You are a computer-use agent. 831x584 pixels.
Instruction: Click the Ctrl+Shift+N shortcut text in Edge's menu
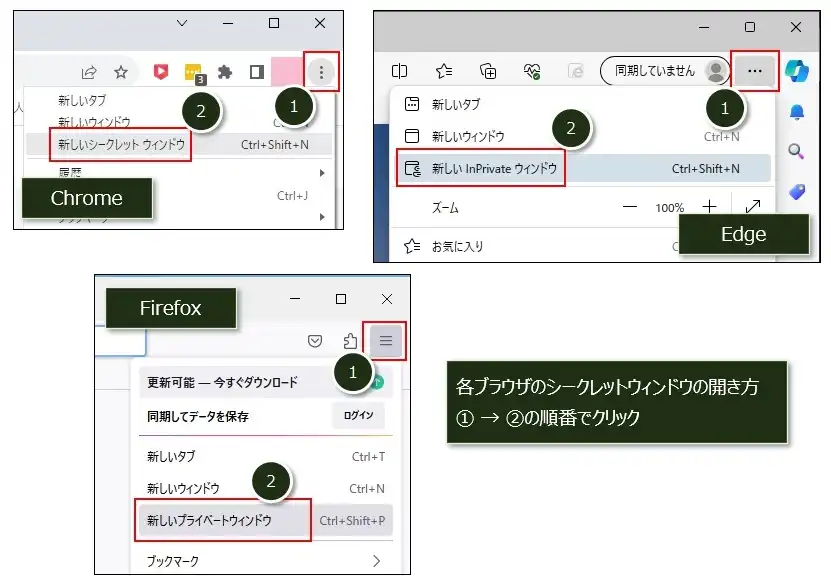[x=705, y=169]
